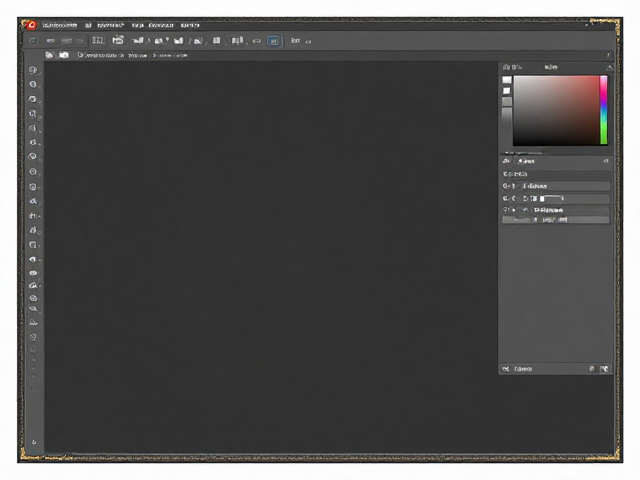Pick a shade in the color gradient field

coord(556,110)
